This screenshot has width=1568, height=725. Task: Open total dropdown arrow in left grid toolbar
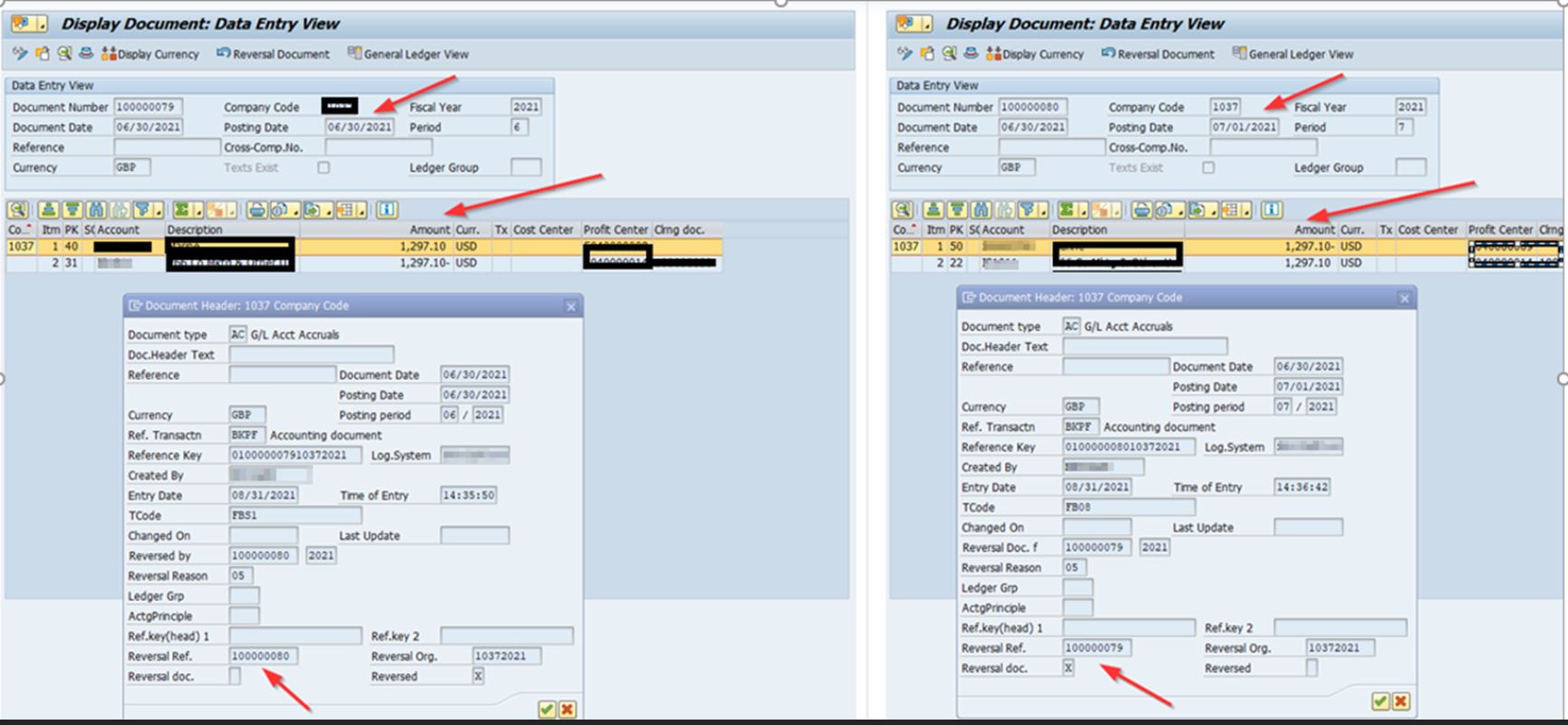click(198, 210)
